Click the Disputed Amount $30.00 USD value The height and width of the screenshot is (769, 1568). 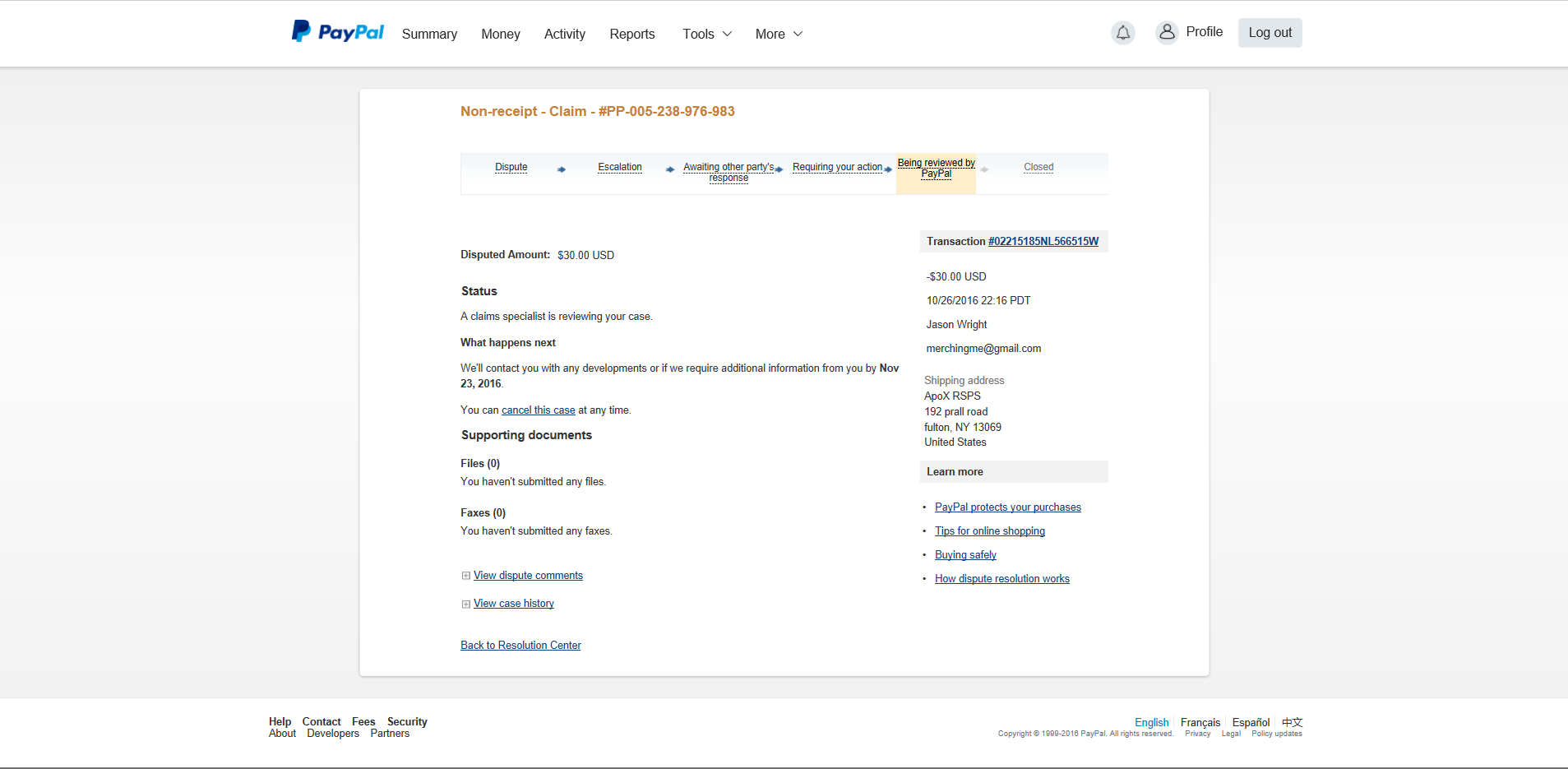pos(586,256)
